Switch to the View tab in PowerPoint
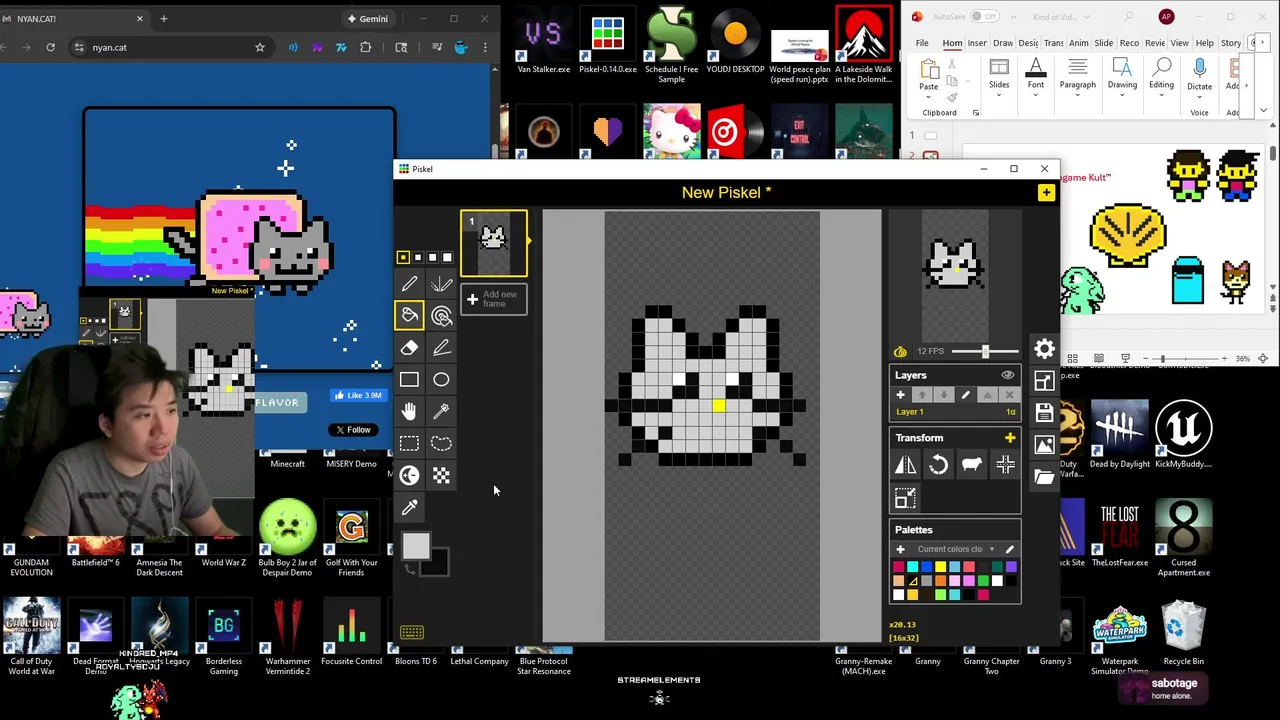Image resolution: width=1280 pixels, height=720 pixels. click(1179, 43)
